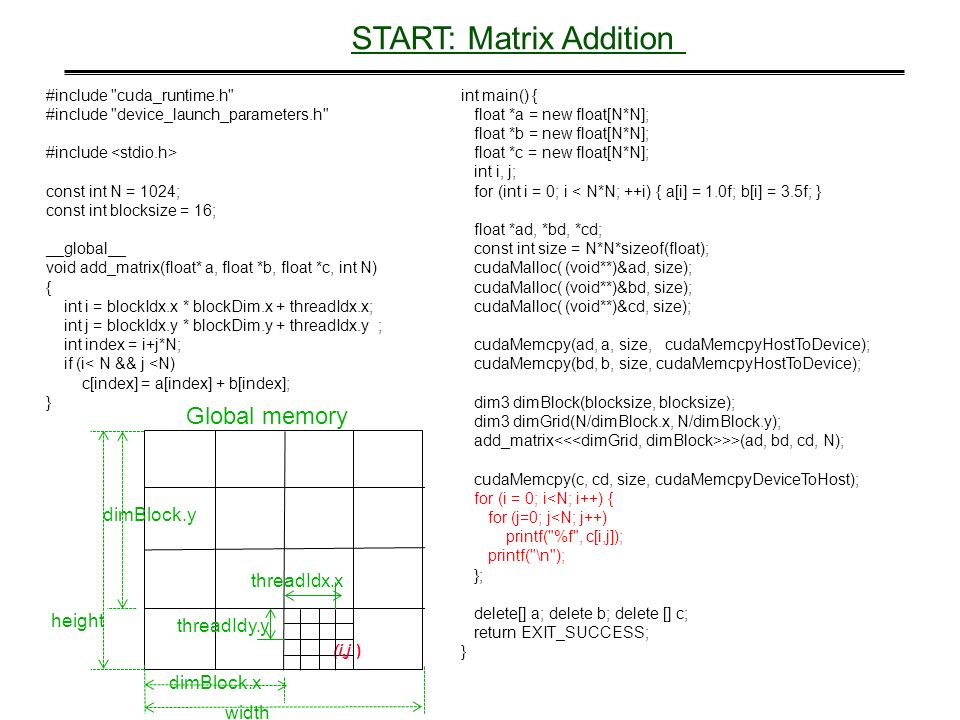Image resolution: width=960 pixels, height=720 pixels.
Task: Click 'float *ad, *bd, *cd;' line
Action: click(538, 230)
